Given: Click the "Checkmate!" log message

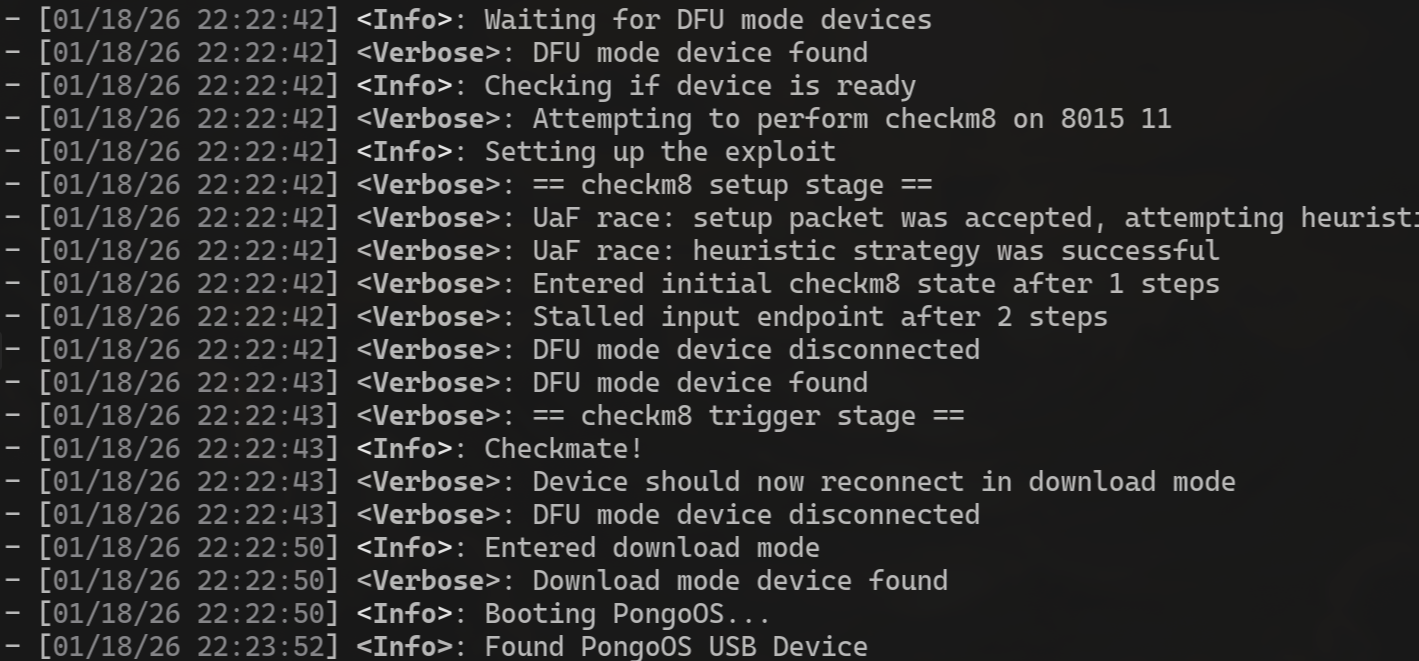Looking at the screenshot, I should coord(563,449).
